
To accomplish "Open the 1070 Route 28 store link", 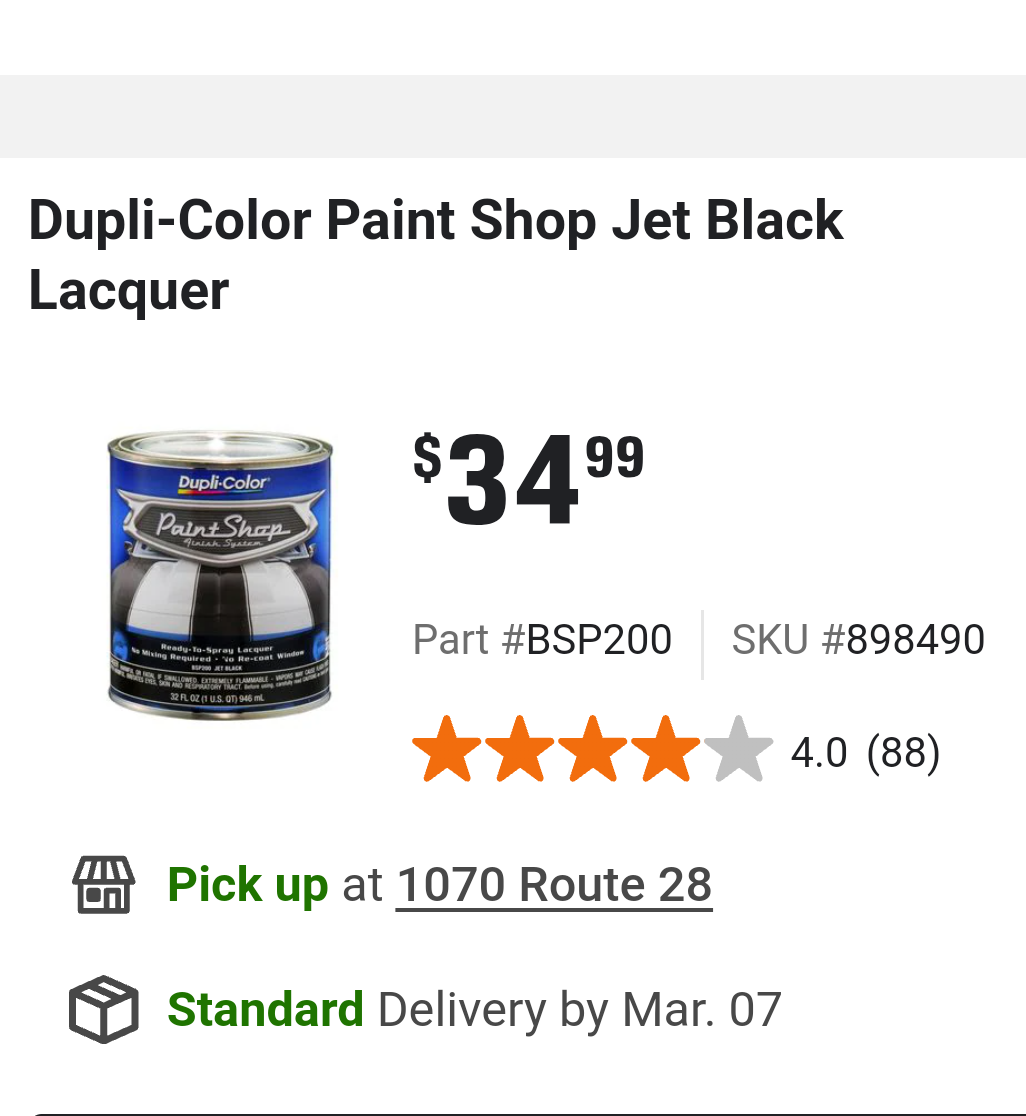I will (x=554, y=885).
